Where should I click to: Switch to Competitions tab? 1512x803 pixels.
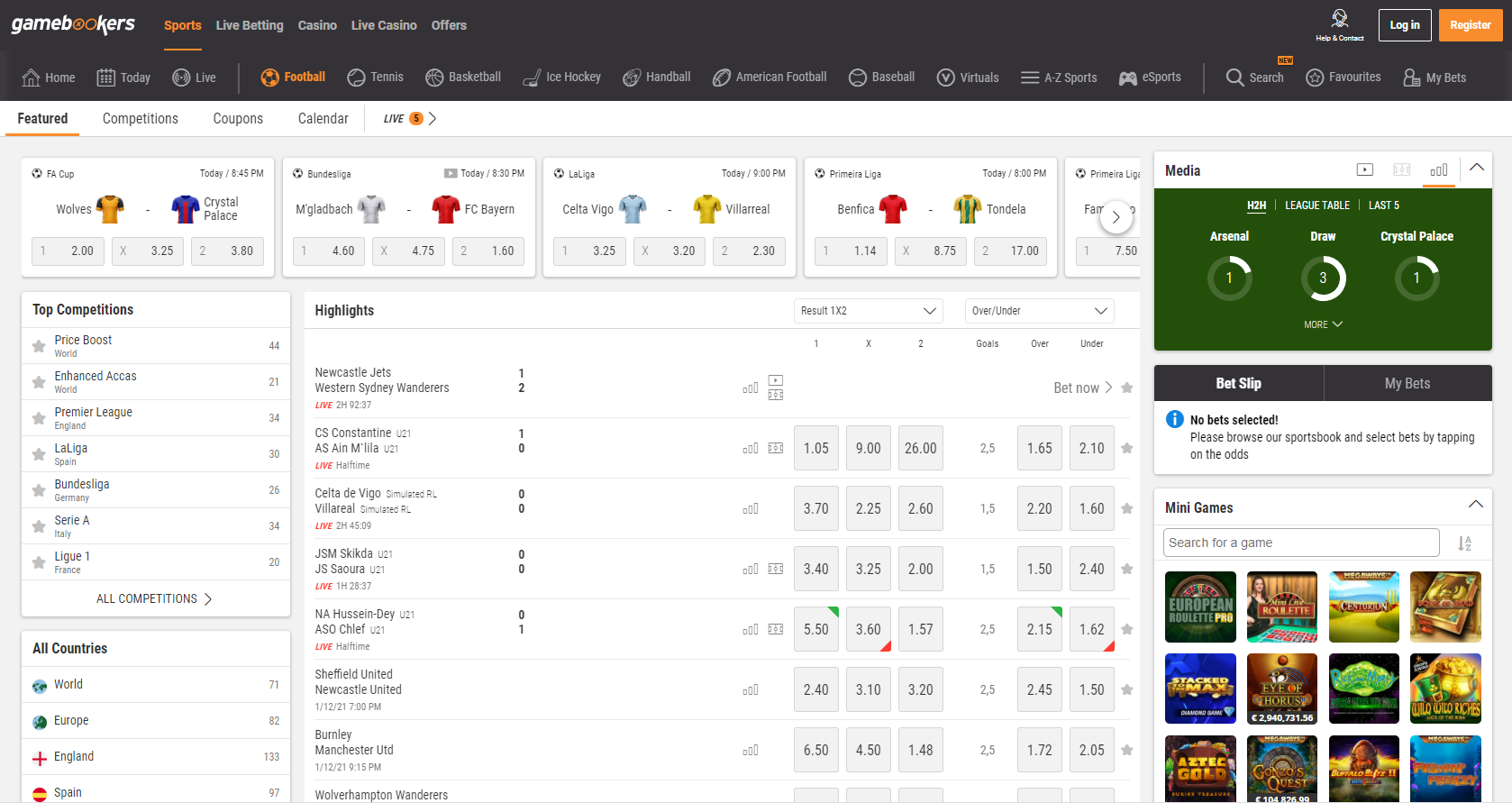click(x=141, y=118)
